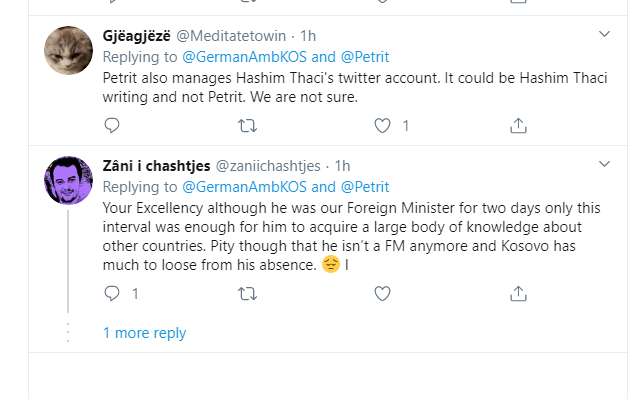Like the Foreign Minister tweet by Zâni
The width and height of the screenshot is (643, 399).
pyautogui.click(x=383, y=294)
